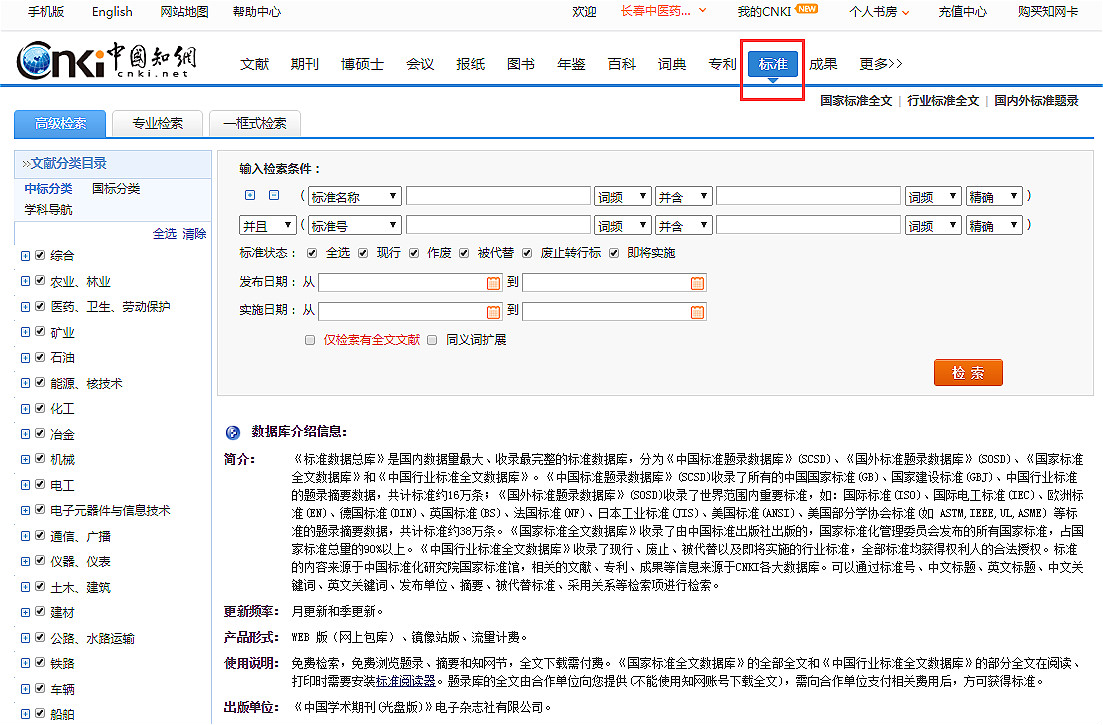Remove a search condition row with minus icon
Screen dimensions: 1103x725
274,195
